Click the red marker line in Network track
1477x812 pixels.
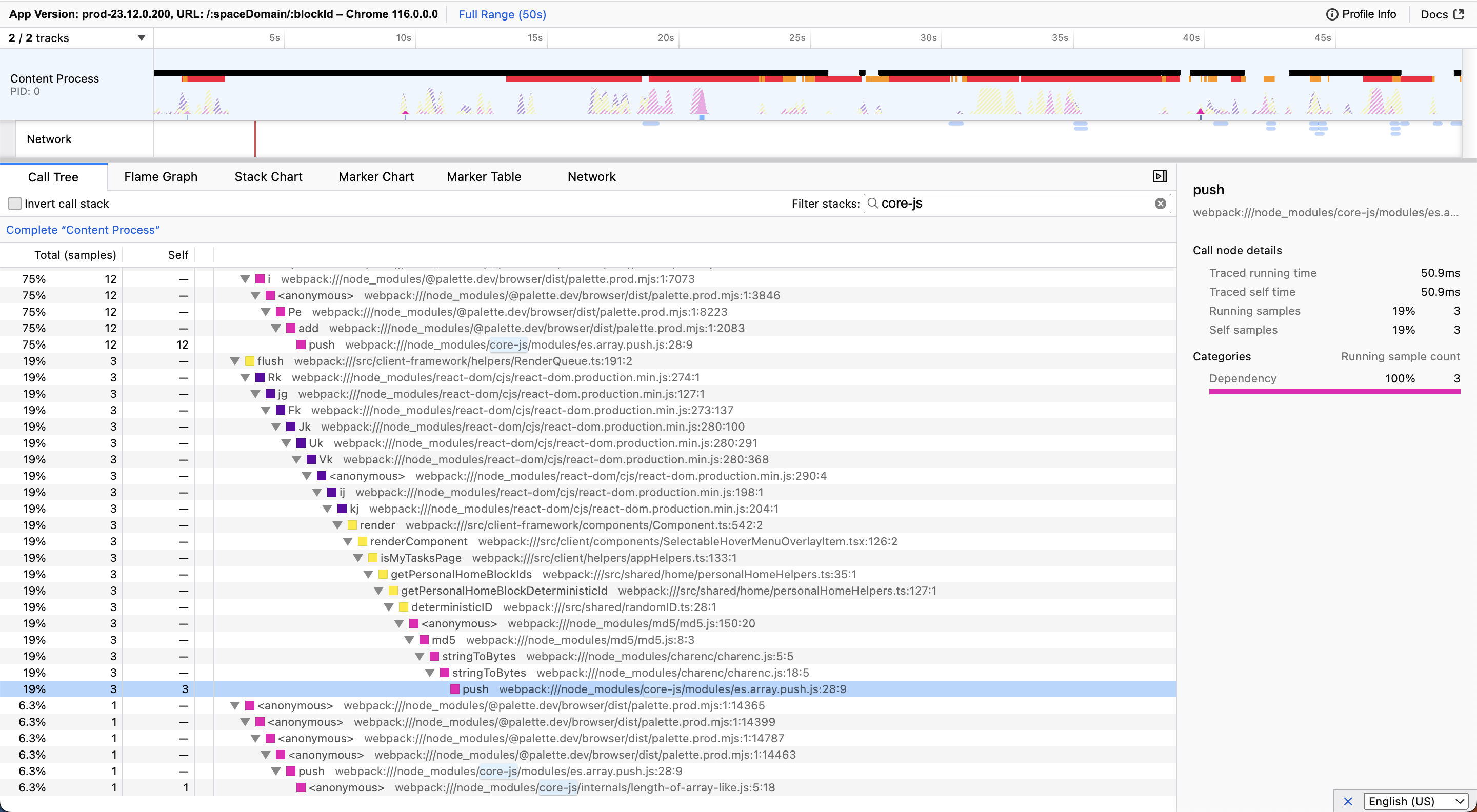[x=255, y=139]
